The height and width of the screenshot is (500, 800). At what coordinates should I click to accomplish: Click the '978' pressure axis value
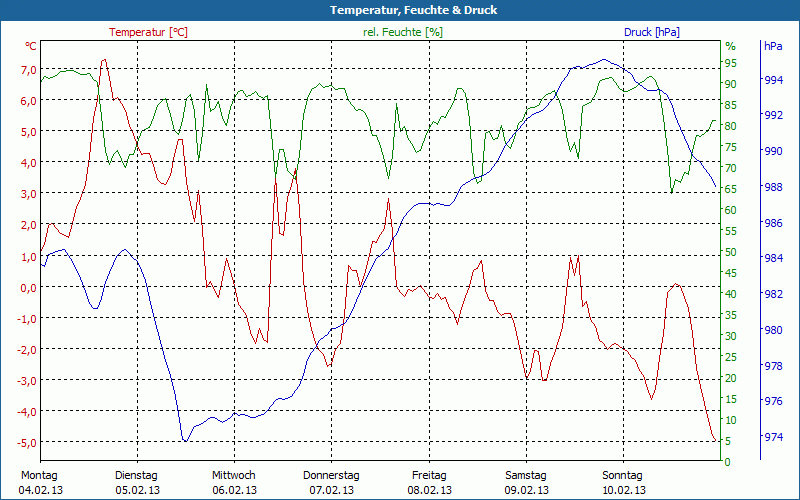[x=774, y=366]
